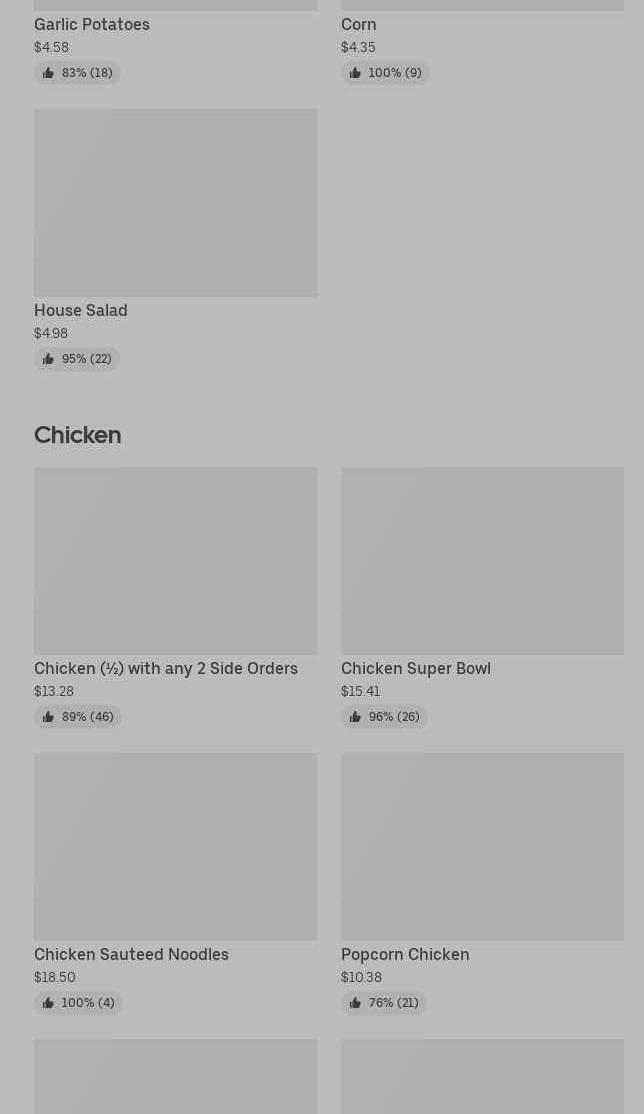Click thumbs-up icon under Chicken (½) with 2 Sides
The height and width of the screenshot is (1114, 644).
pyautogui.click(x=48, y=717)
